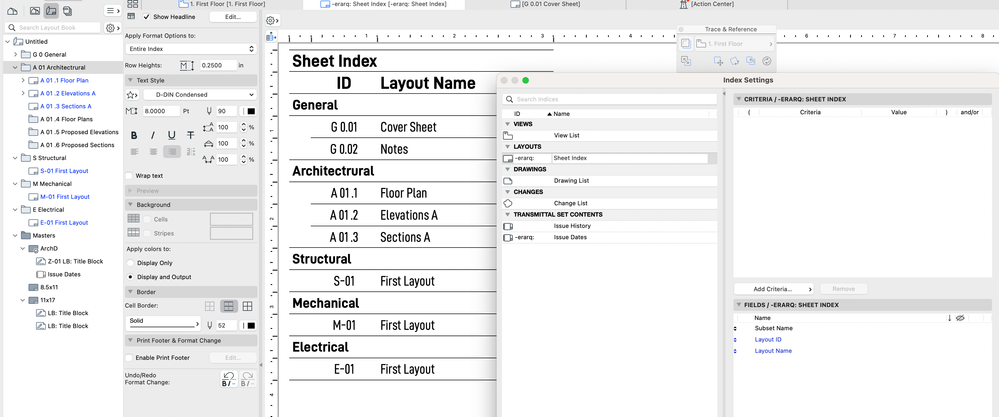The height and width of the screenshot is (417, 999).
Task: Enable the Wrap text checkbox
Action: point(129,176)
